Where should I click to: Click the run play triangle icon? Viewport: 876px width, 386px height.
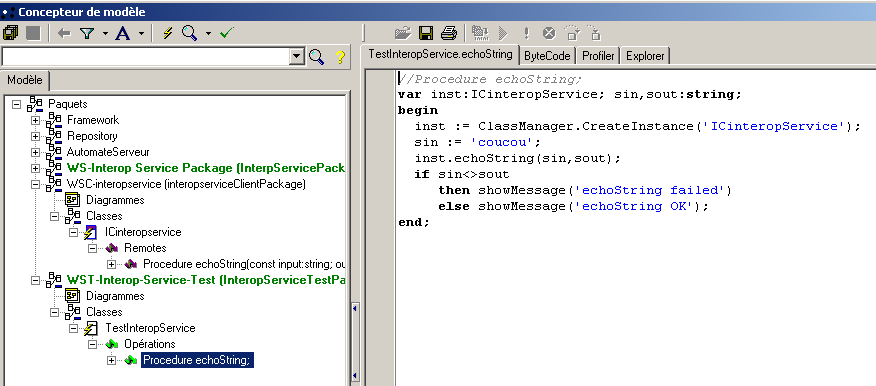pos(503,34)
